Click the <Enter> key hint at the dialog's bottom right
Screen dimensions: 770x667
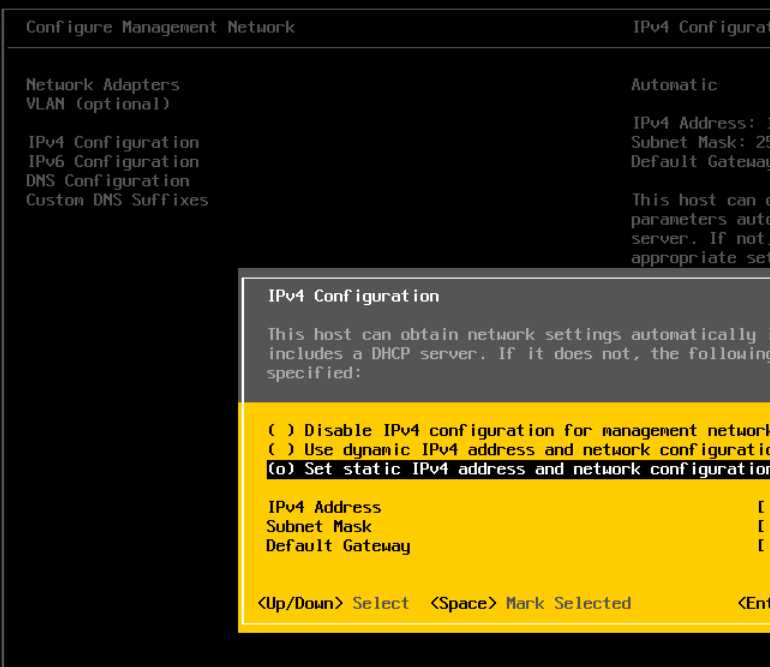tap(753, 603)
